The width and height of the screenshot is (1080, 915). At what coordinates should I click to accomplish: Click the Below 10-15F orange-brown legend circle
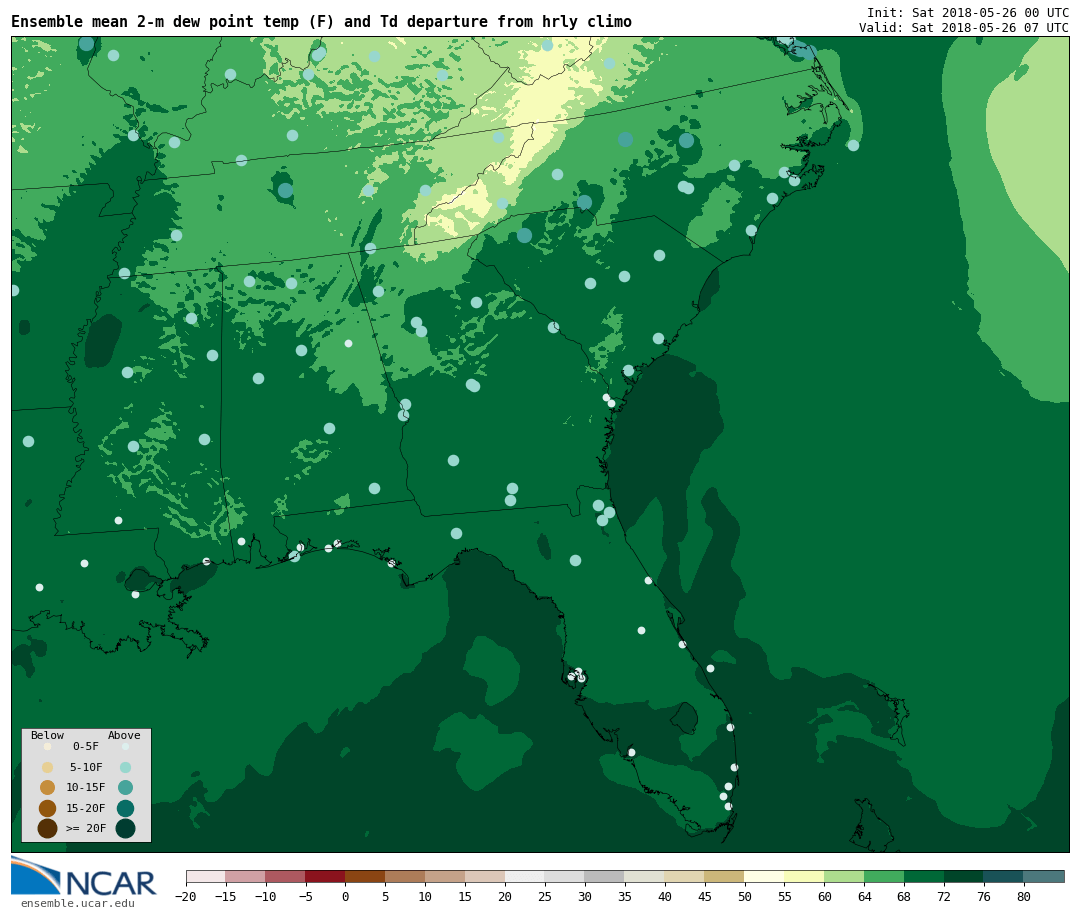[47, 788]
